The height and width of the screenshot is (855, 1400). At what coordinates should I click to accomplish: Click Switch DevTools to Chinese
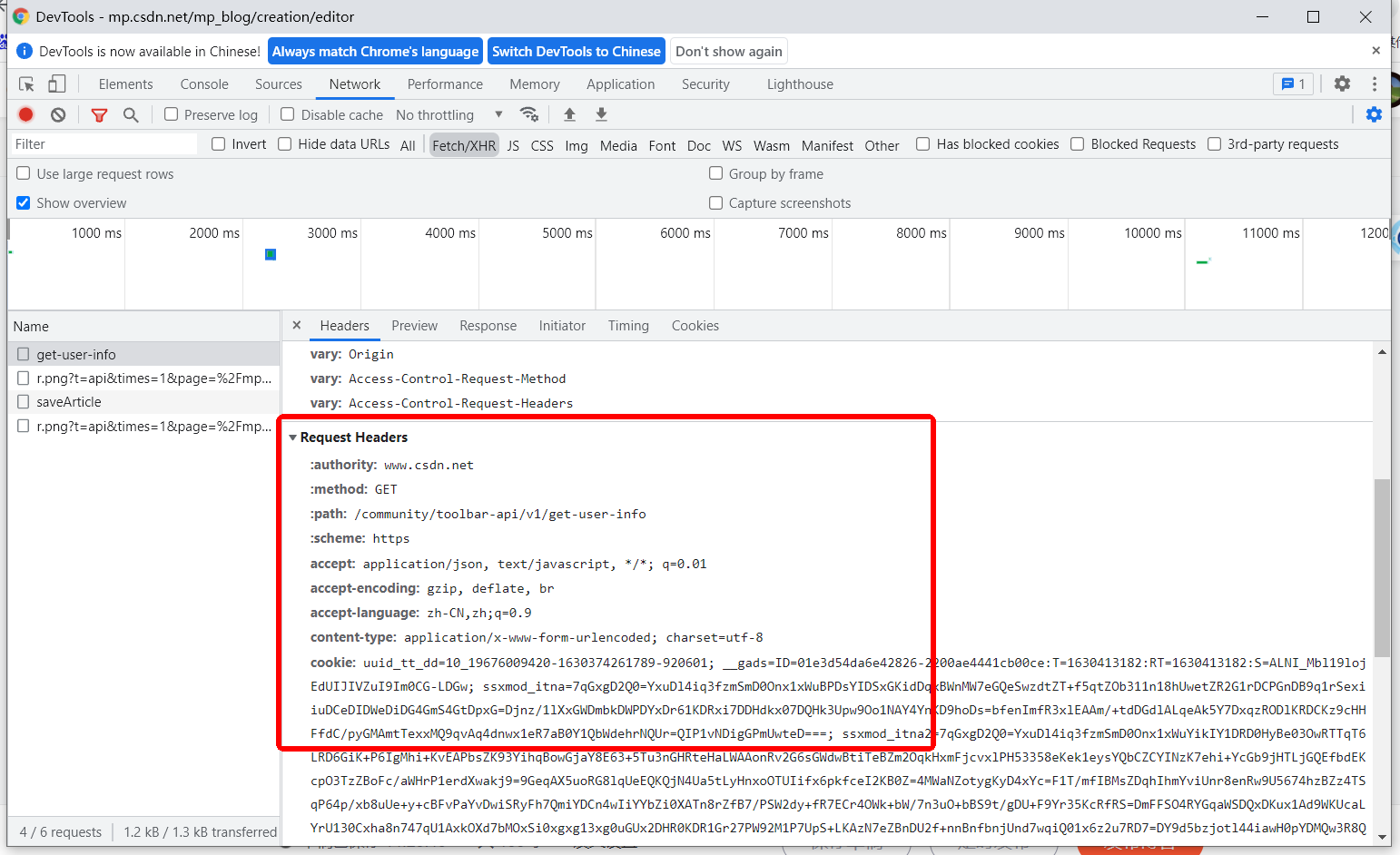[x=576, y=51]
